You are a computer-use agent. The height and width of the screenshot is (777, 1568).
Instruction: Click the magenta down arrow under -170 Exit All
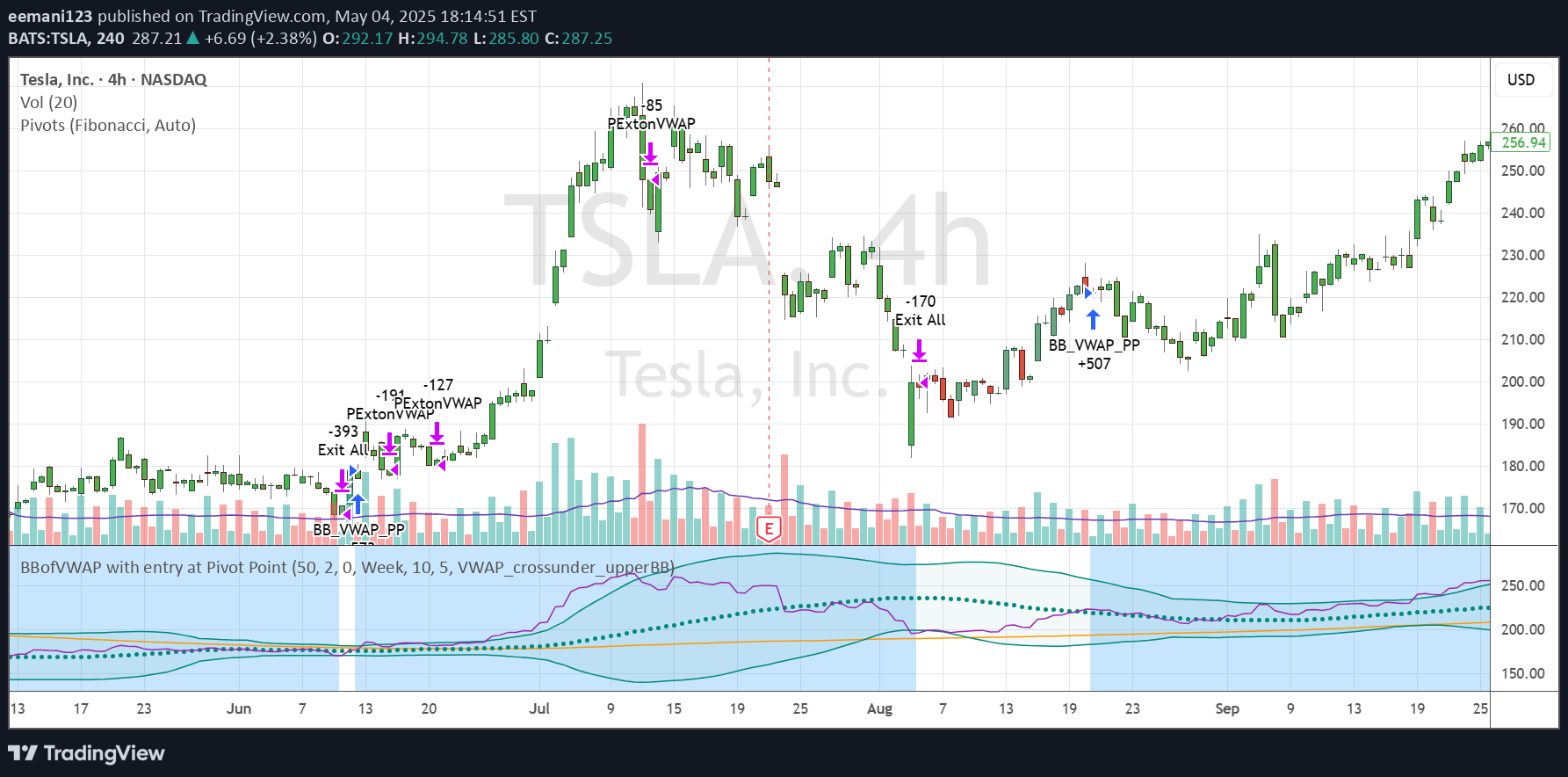coord(919,351)
